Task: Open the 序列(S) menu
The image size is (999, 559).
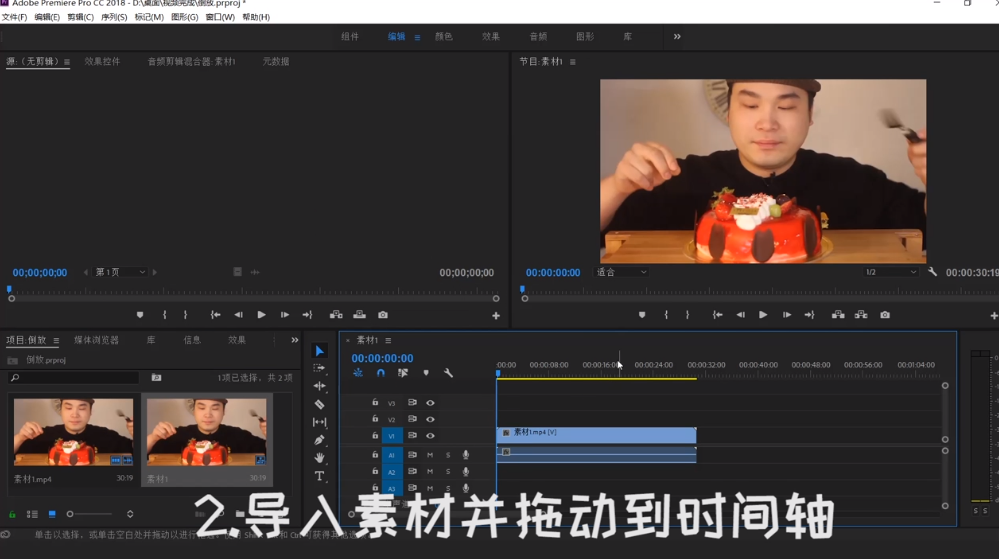Action: click(114, 17)
